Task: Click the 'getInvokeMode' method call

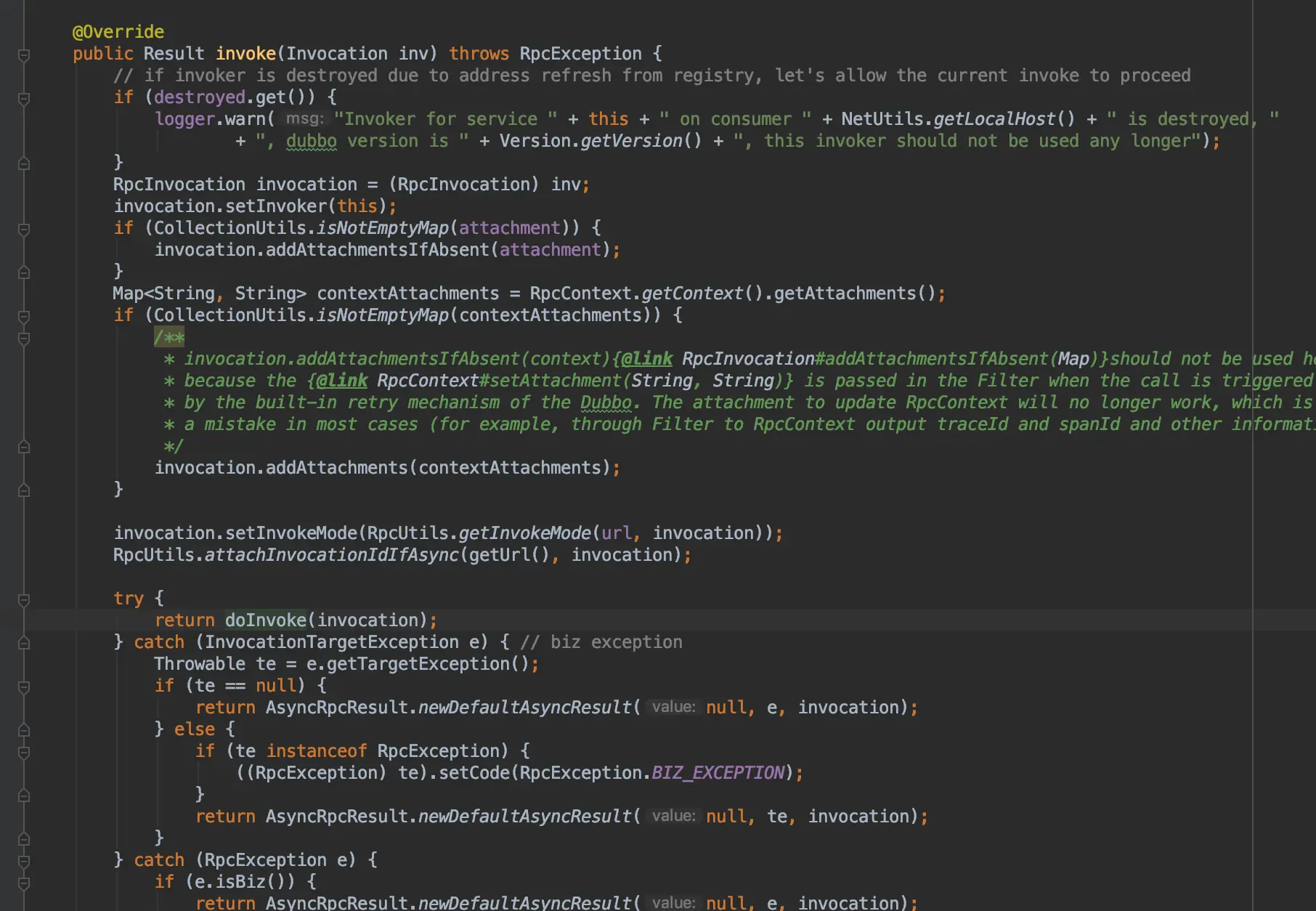Action: pos(524,533)
